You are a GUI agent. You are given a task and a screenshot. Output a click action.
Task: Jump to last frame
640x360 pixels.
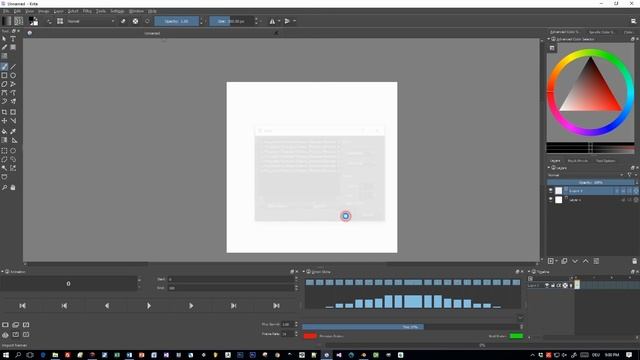point(276,306)
